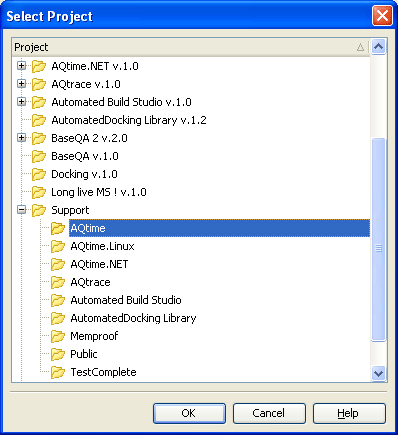Select Automated Build Studio v.1.0 project
398x435 pixels.
[121, 102]
